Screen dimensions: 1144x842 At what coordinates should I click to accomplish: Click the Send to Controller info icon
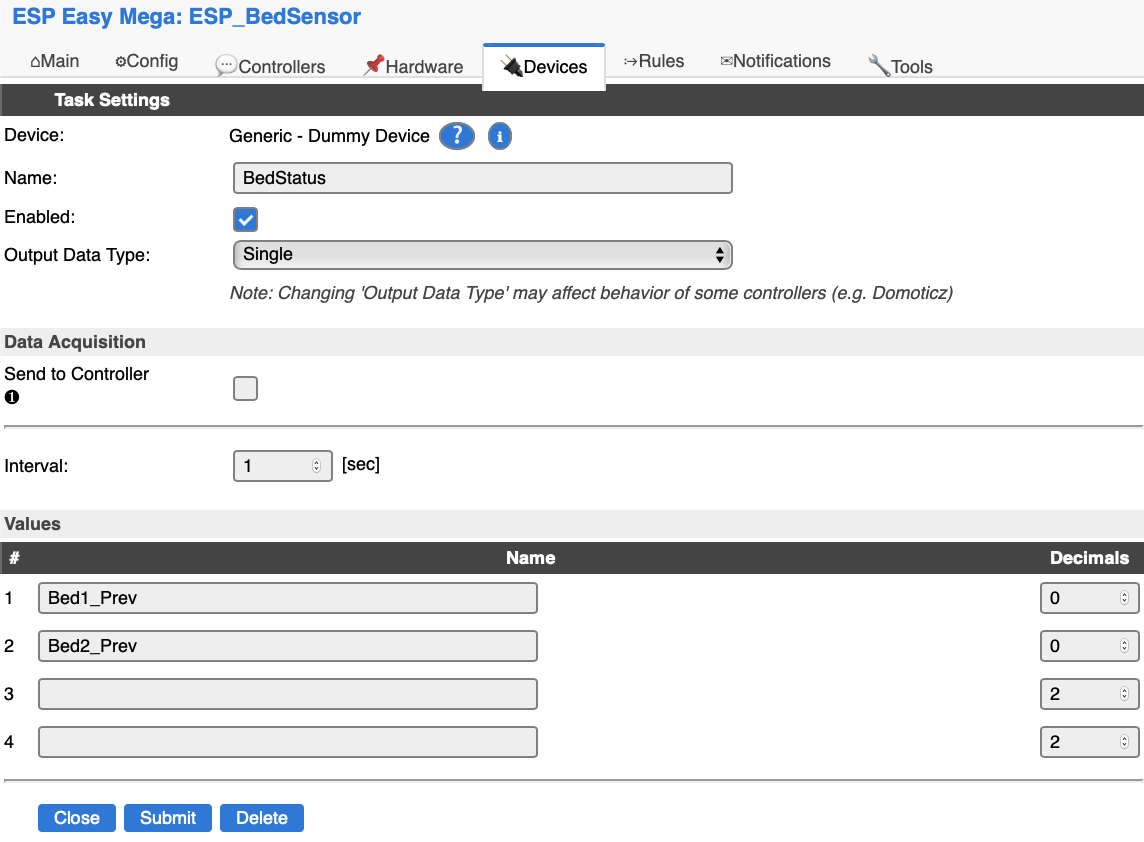pyautogui.click(x=12, y=397)
